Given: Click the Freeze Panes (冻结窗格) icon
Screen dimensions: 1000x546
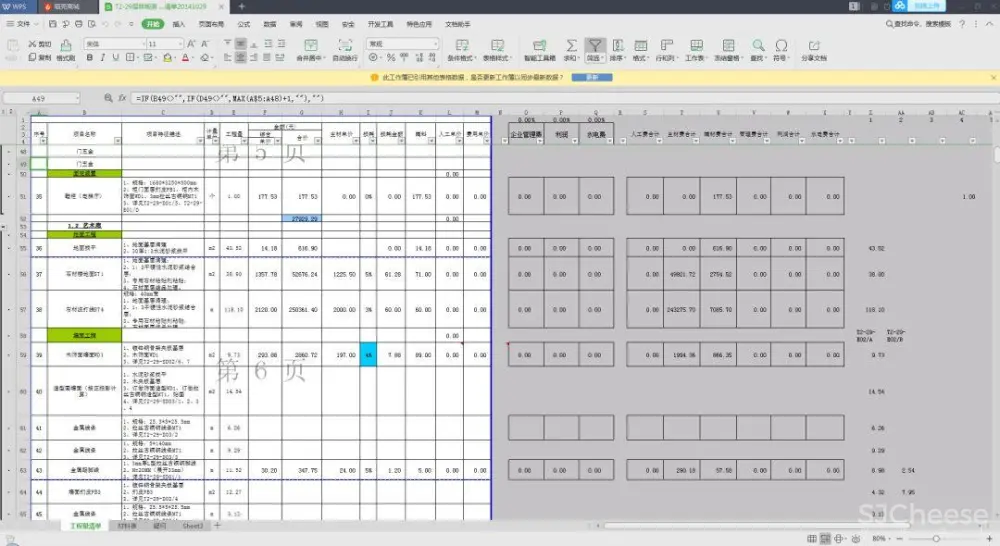Looking at the screenshot, I should (727, 46).
